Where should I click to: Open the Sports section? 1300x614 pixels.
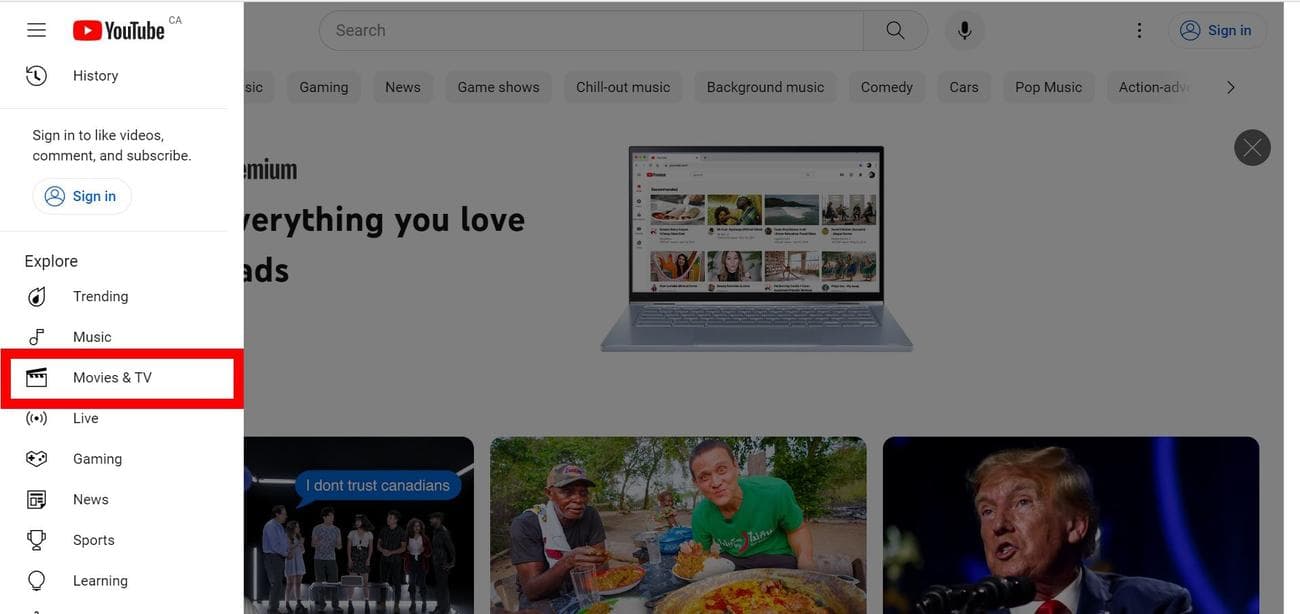(x=93, y=539)
